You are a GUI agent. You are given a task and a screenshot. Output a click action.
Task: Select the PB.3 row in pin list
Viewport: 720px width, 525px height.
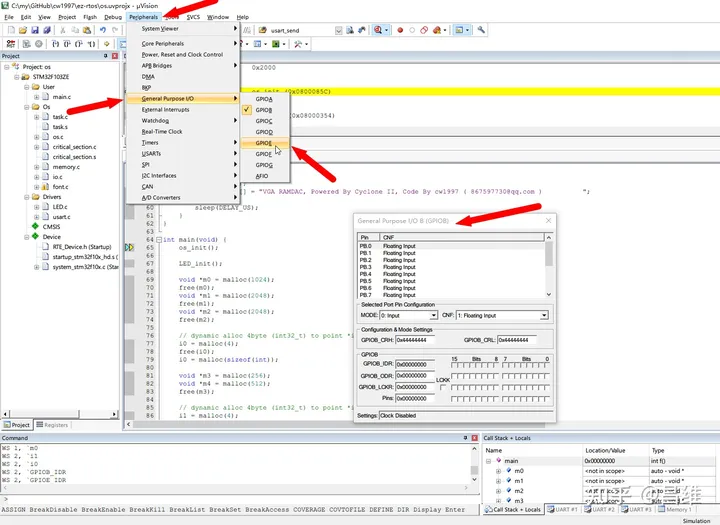point(451,267)
